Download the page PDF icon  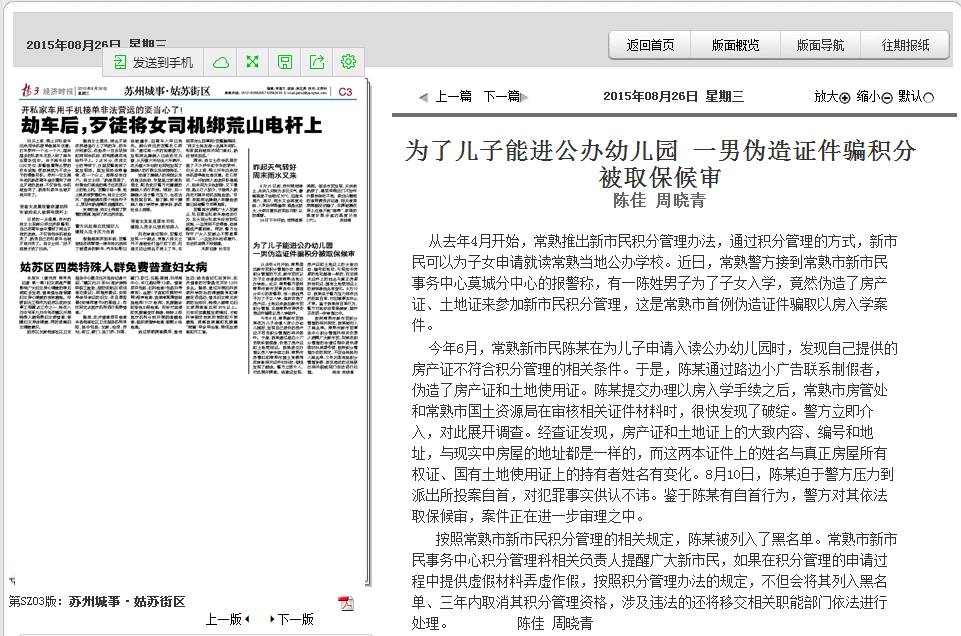click(x=346, y=603)
